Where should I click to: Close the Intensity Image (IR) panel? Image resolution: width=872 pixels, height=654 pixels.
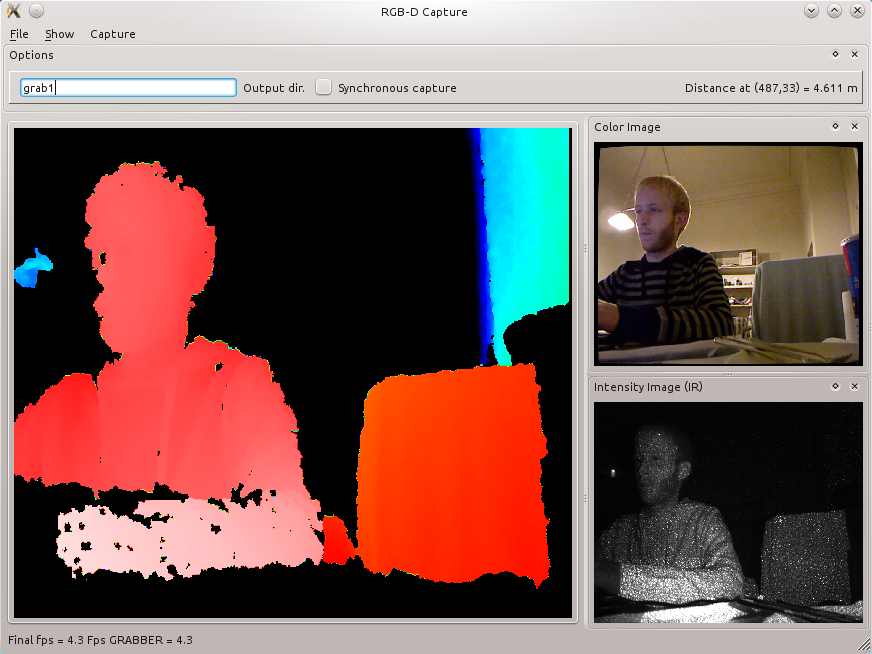point(855,386)
